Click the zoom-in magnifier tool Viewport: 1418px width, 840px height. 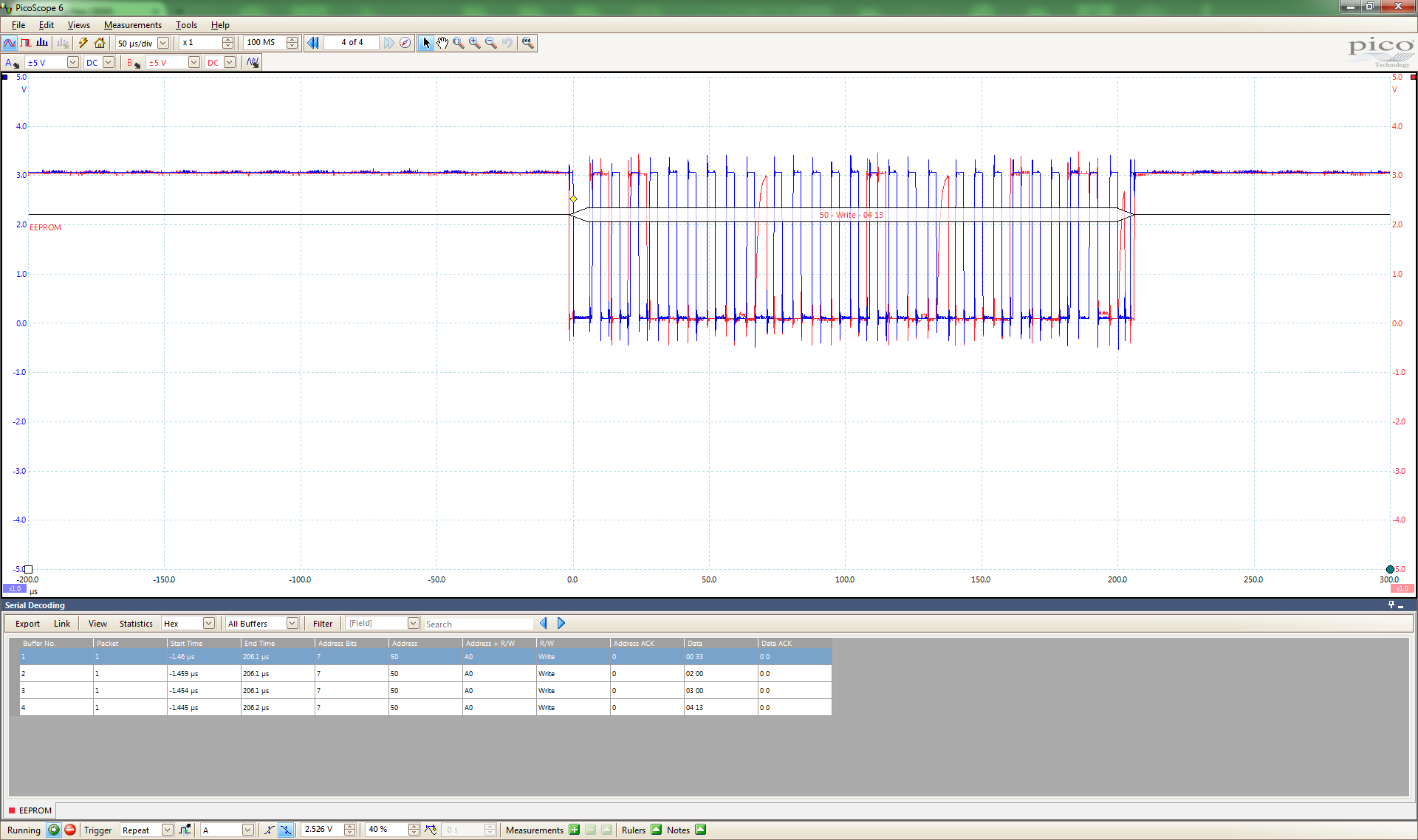tap(475, 43)
